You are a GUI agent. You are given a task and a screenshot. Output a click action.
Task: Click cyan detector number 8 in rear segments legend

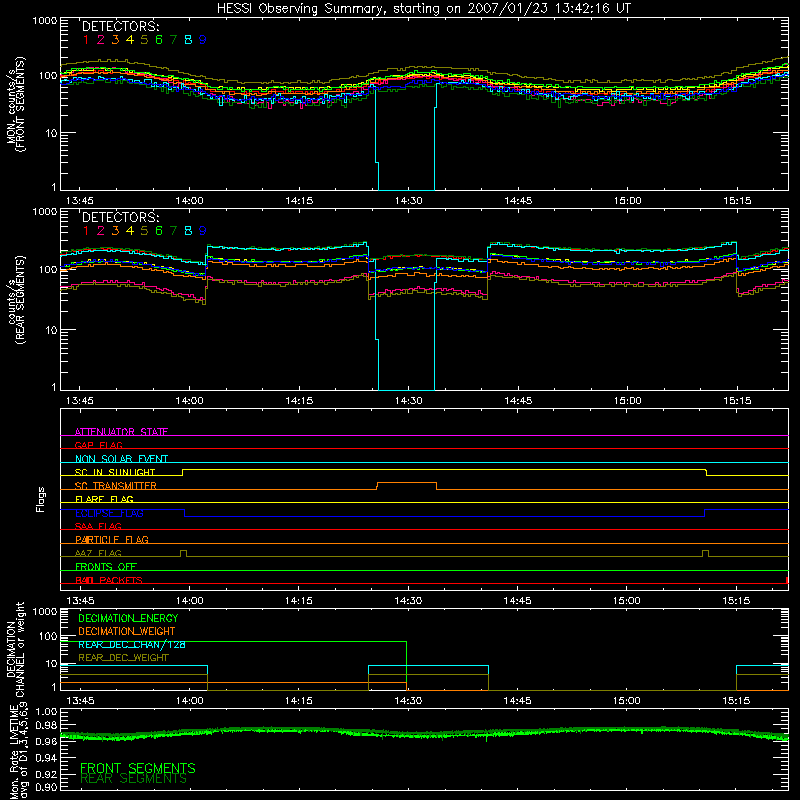188,231
